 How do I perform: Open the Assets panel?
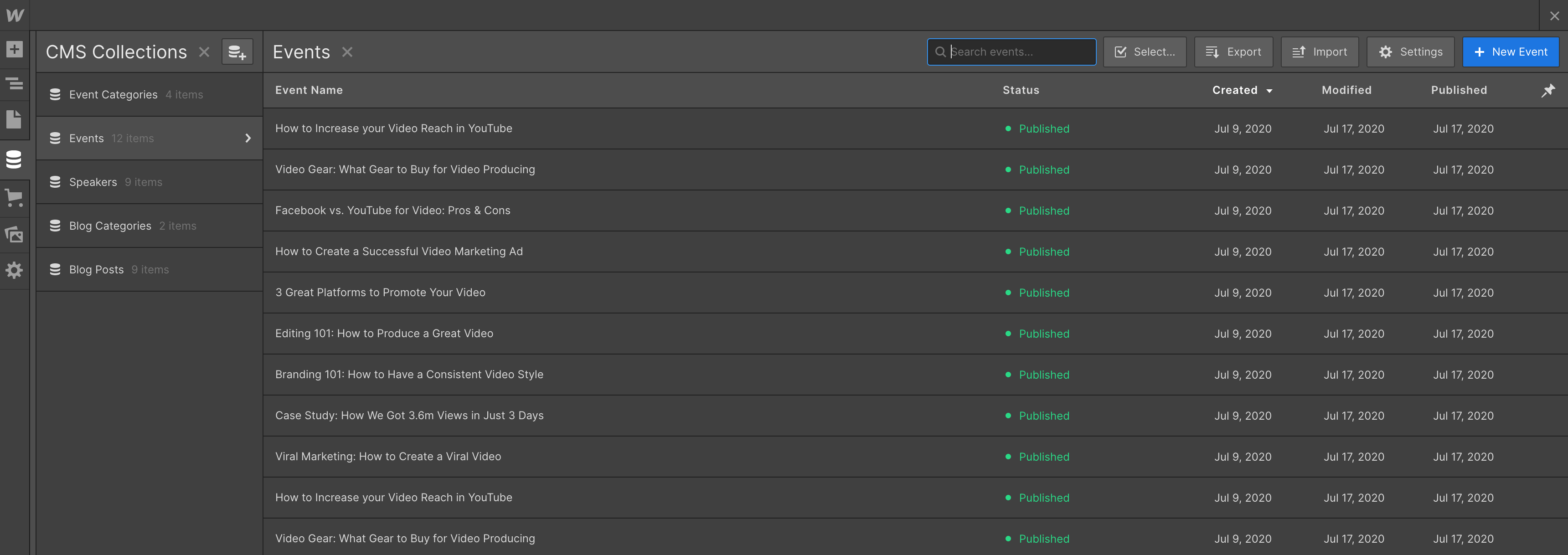(x=14, y=234)
